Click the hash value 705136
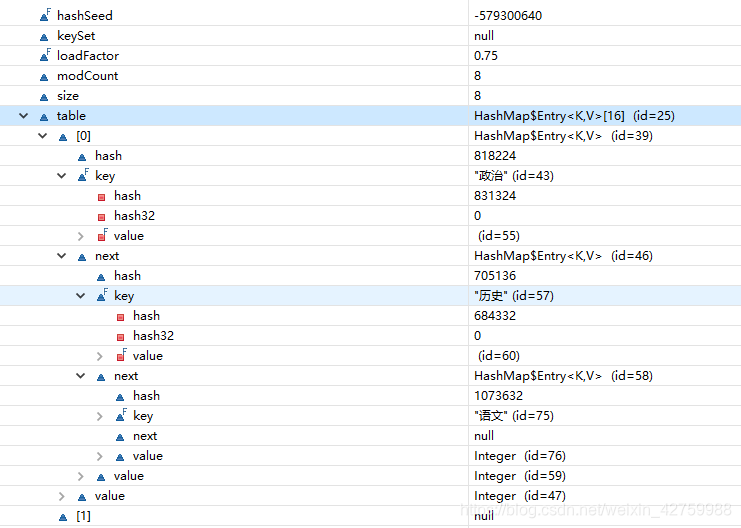 495,276
